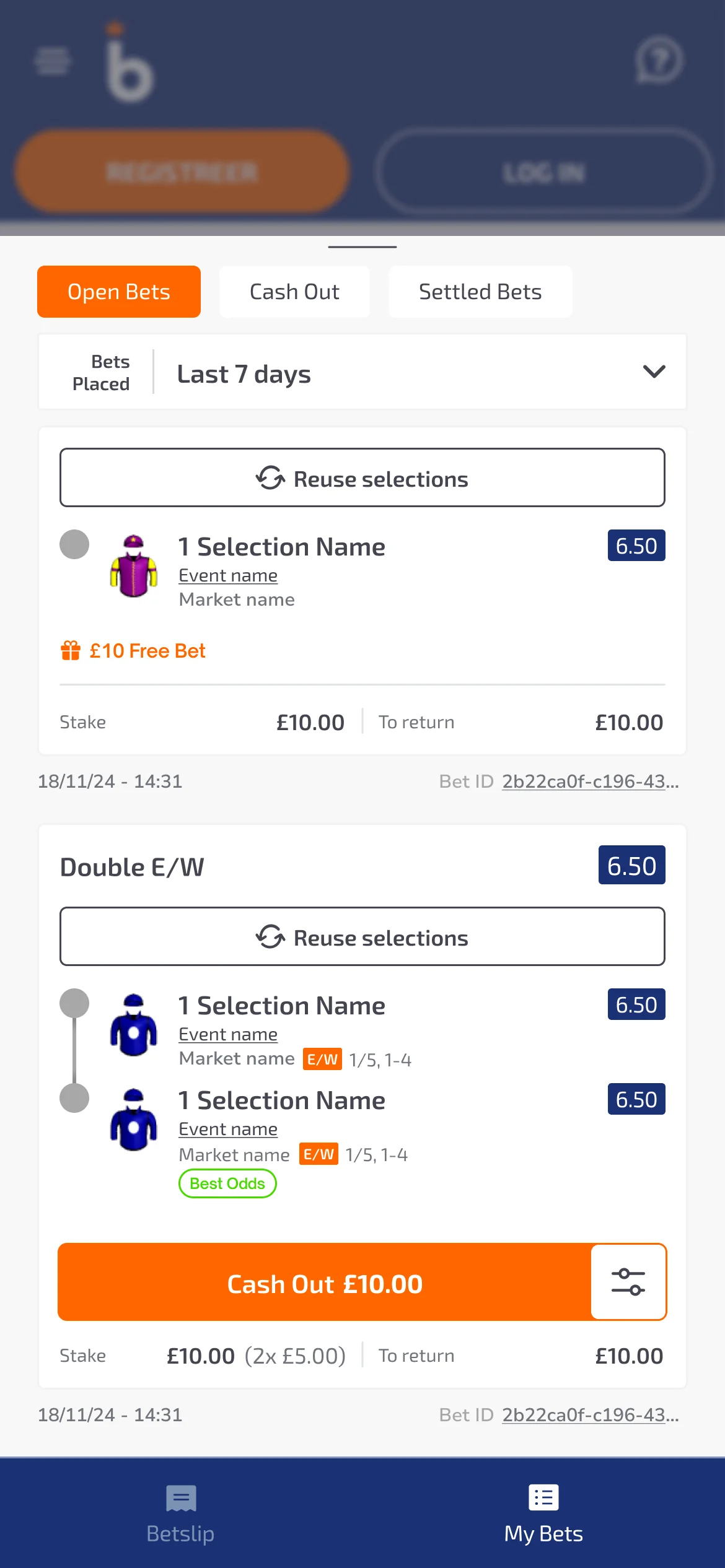Open the help chat icon
This screenshot has height=1568, width=725.
point(659,60)
